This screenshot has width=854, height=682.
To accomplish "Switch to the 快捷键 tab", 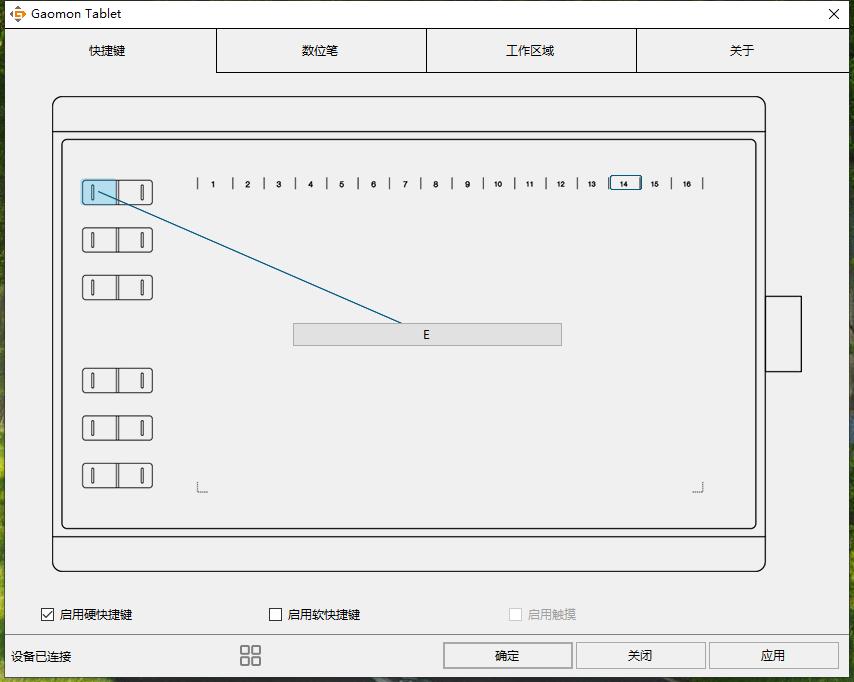I will point(111,51).
